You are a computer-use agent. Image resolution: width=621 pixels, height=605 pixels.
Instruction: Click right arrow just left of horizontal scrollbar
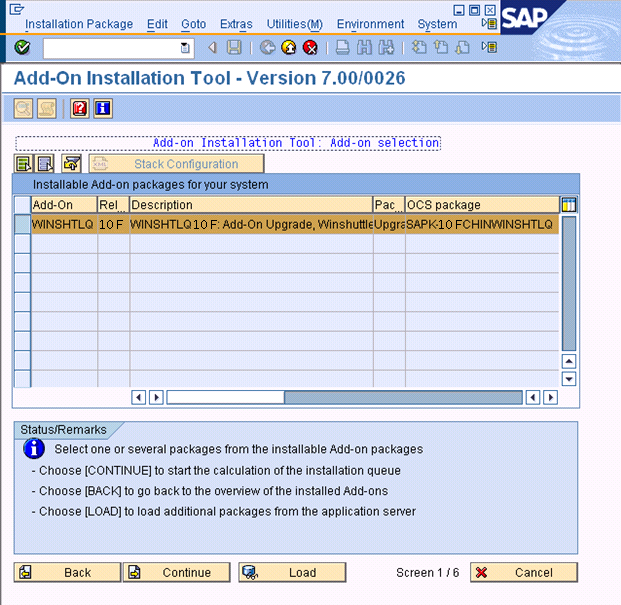pos(156,397)
